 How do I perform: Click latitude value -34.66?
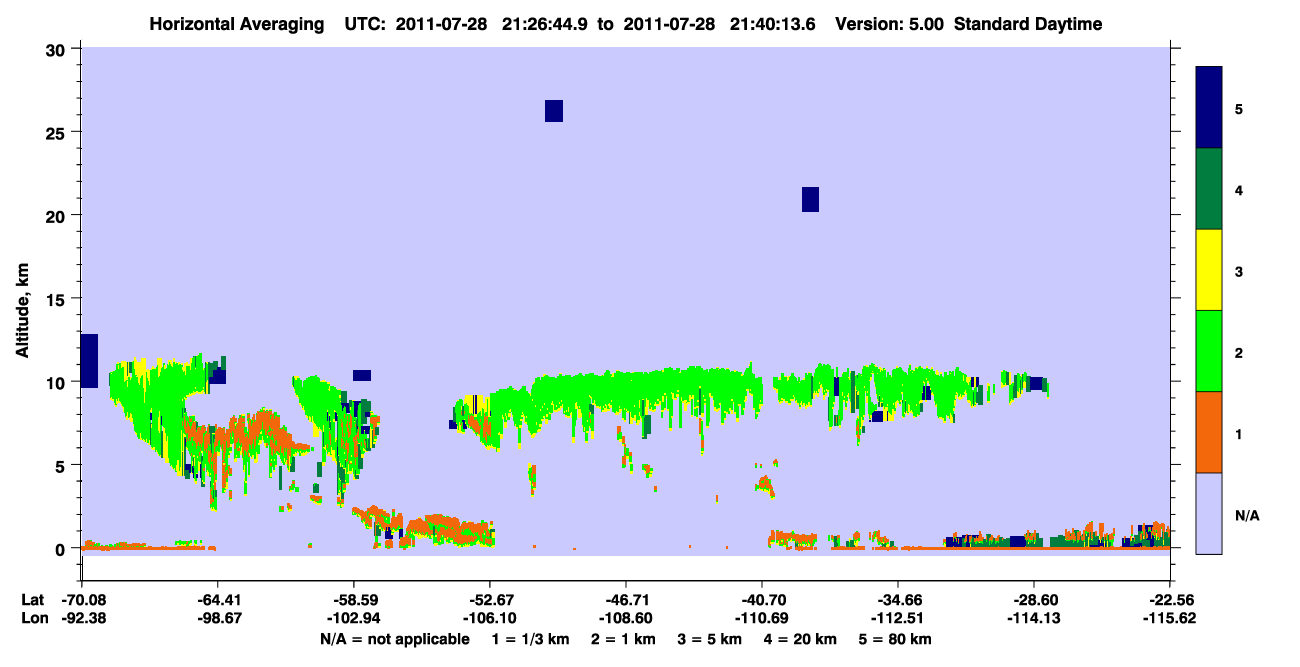pyautogui.click(x=898, y=600)
